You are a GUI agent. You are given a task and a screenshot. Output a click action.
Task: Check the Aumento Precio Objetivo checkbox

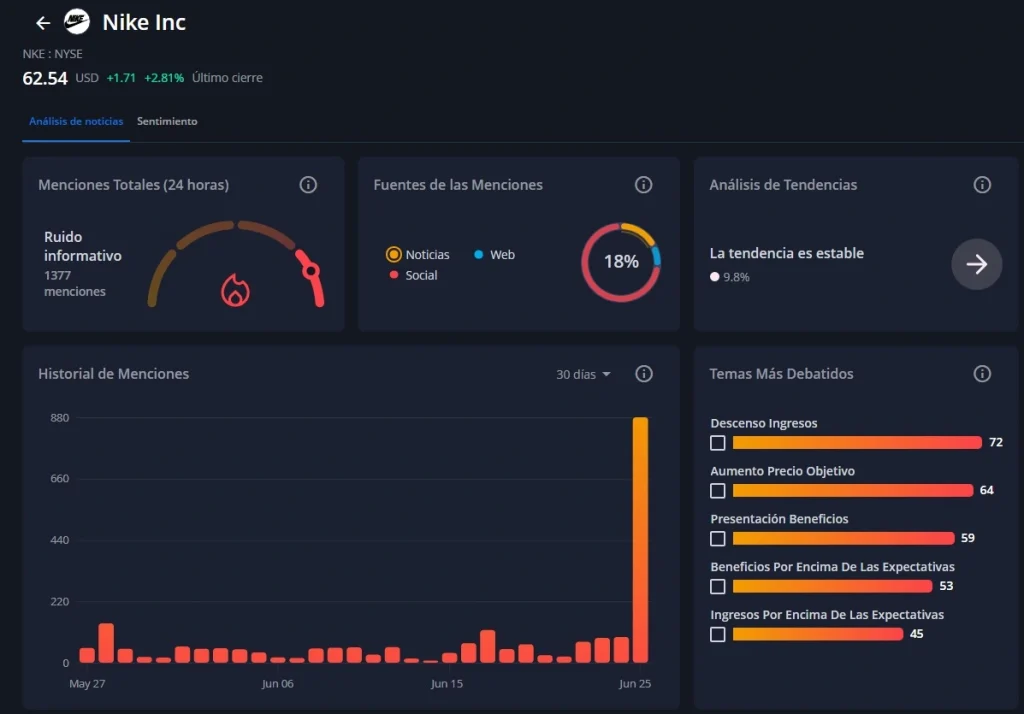coord(718,491)
